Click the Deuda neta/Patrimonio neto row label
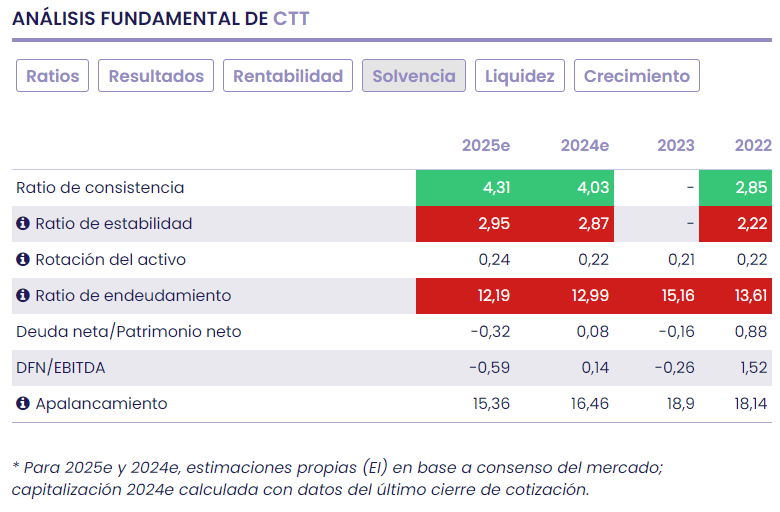Viewport: 780px width, 512px height. 128,332
